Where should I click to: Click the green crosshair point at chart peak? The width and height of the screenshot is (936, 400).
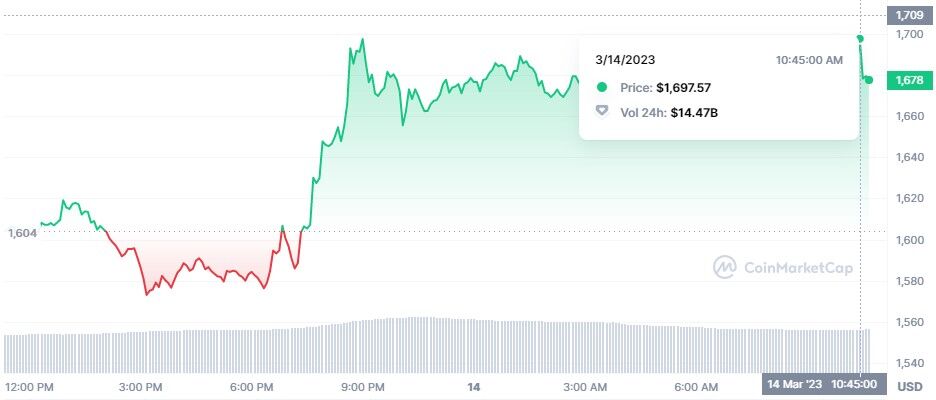click(860, 38)
